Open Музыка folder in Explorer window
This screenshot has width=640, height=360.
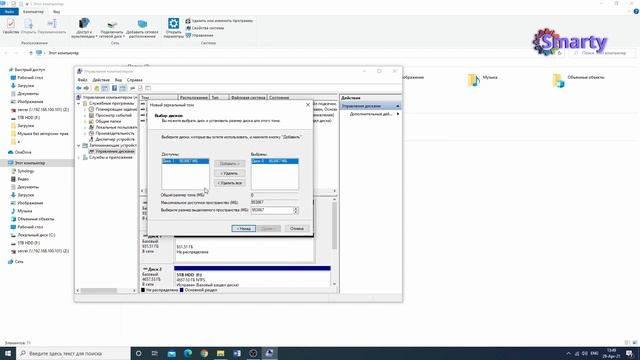click(483, 80)
